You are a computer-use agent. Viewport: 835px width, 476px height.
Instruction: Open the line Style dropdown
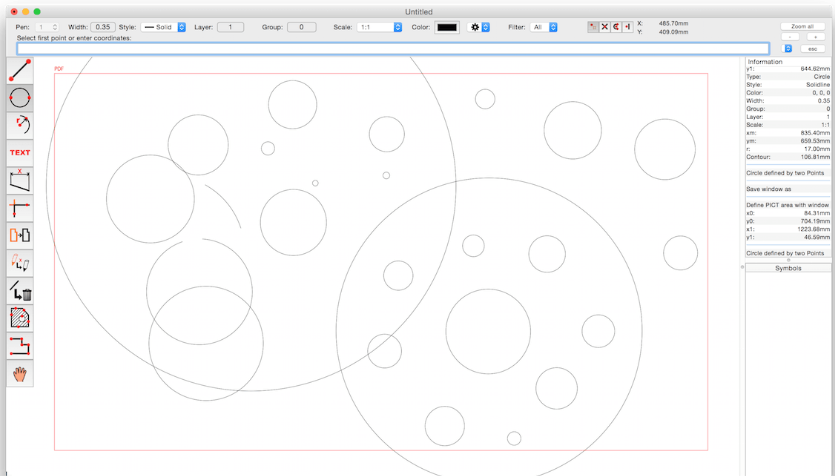[164, 27]
